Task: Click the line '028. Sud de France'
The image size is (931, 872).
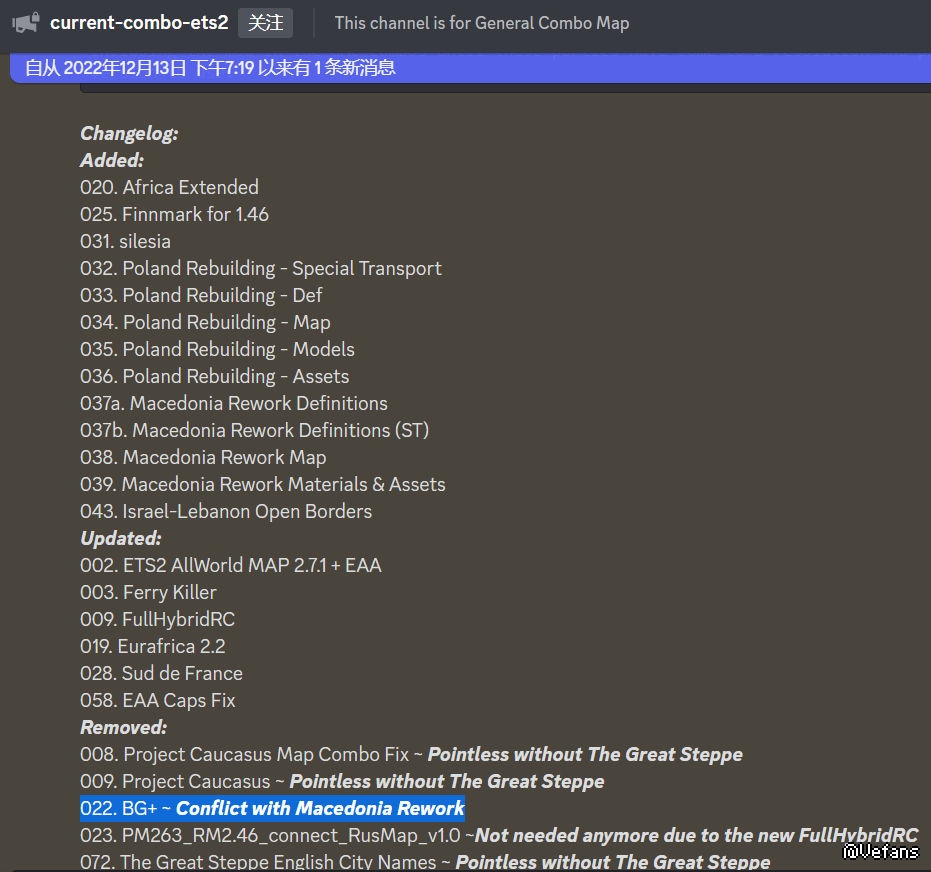Action: pos(162,673)
